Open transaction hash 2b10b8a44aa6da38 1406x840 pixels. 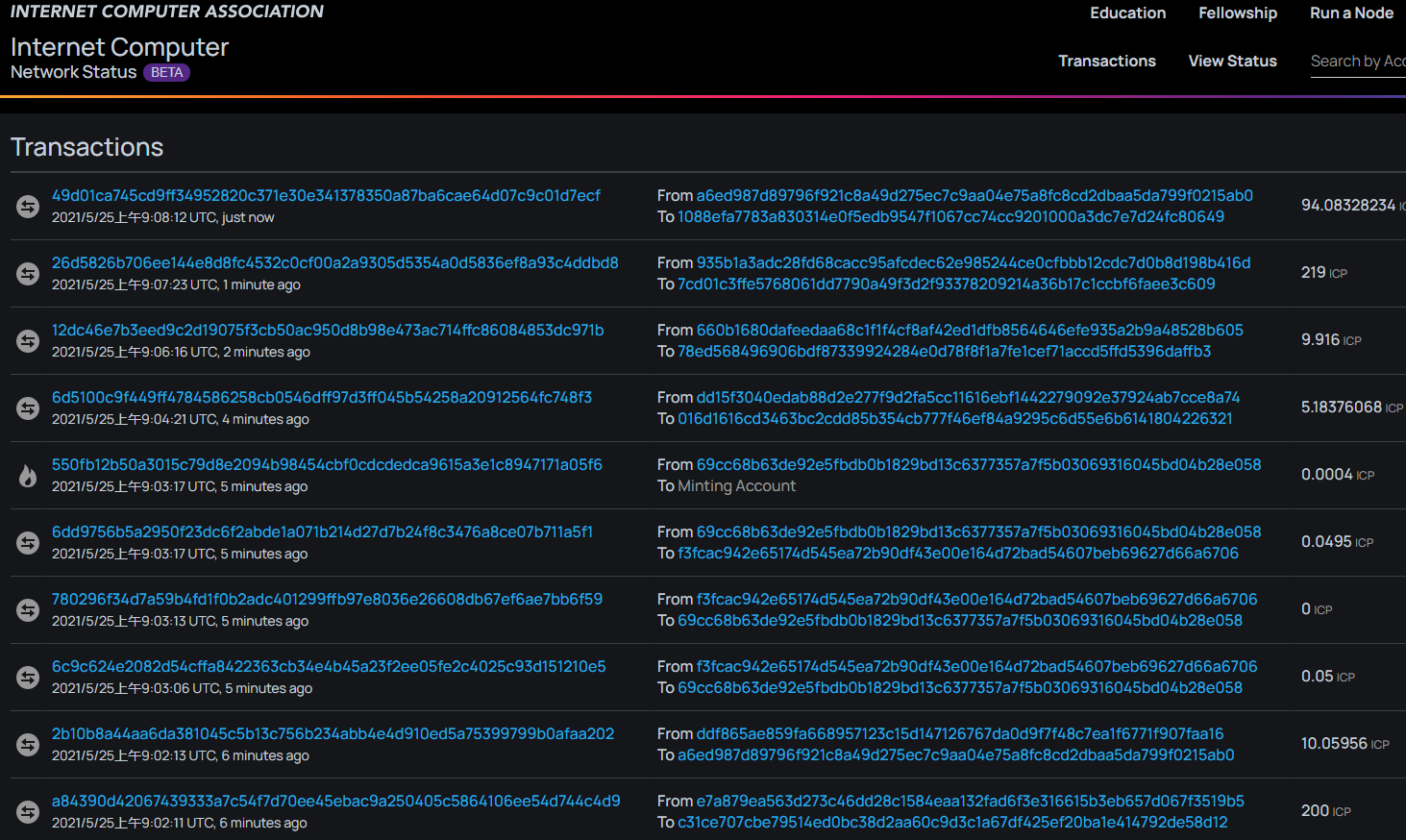pos(333,733)
